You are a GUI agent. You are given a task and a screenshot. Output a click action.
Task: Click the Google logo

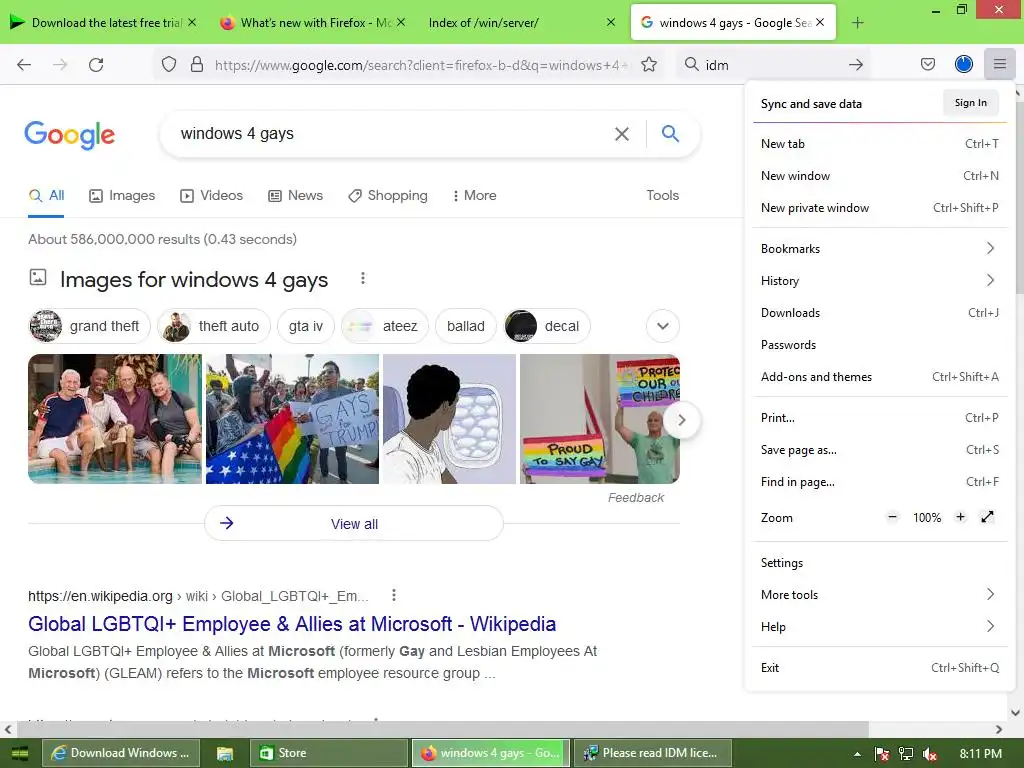coord(69,135)
